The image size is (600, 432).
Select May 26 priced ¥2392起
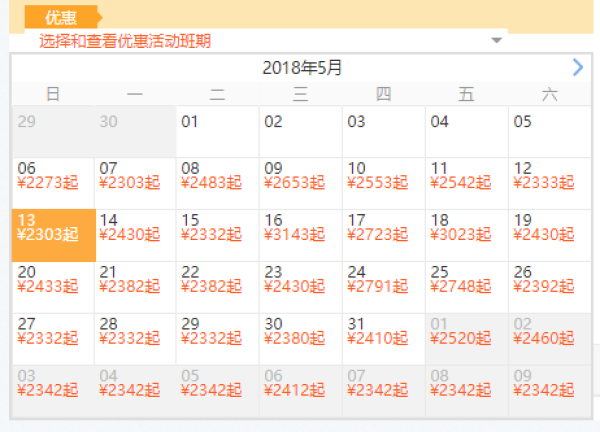point(550,287)
